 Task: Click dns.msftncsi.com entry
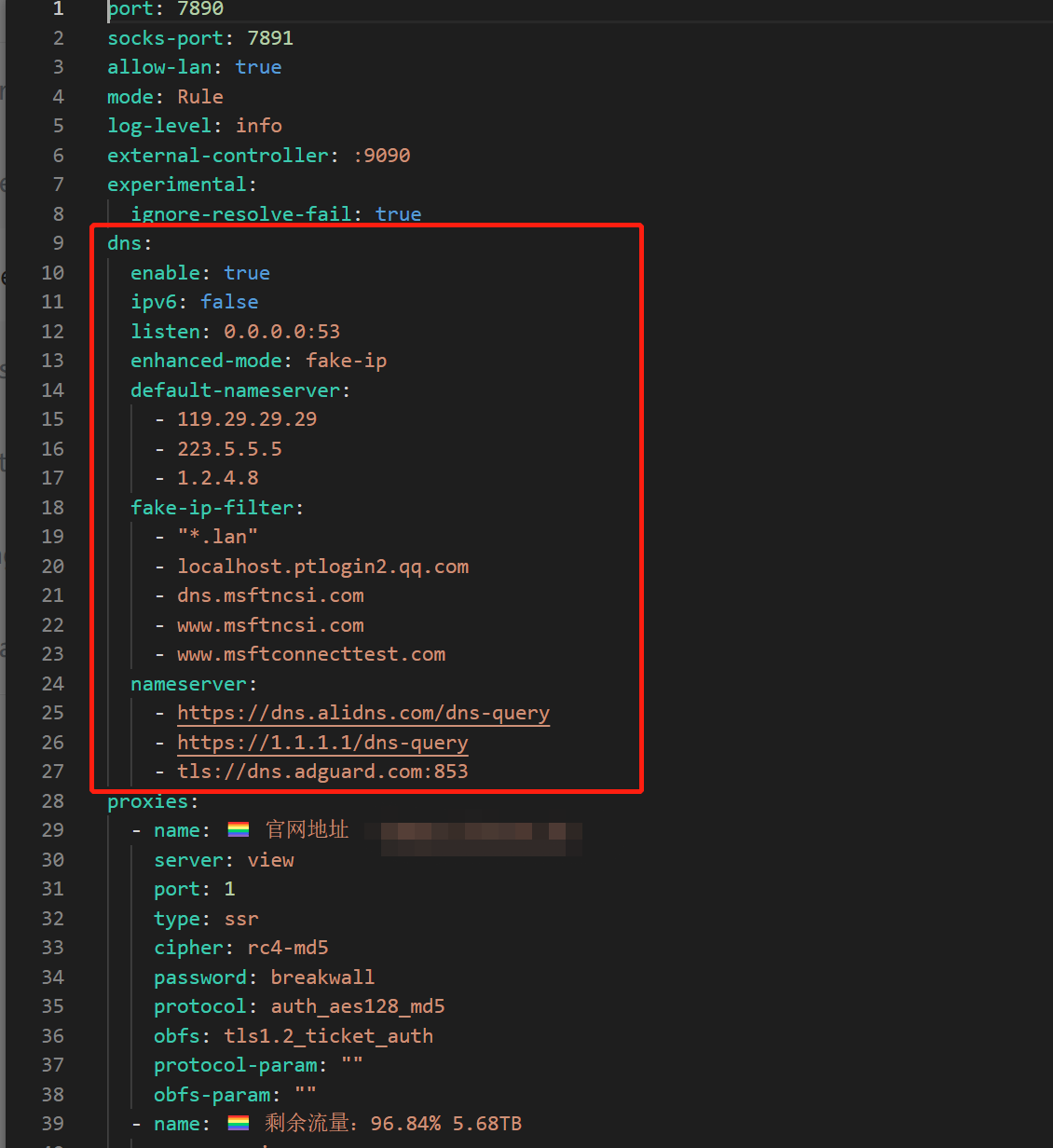coord(270,595)
